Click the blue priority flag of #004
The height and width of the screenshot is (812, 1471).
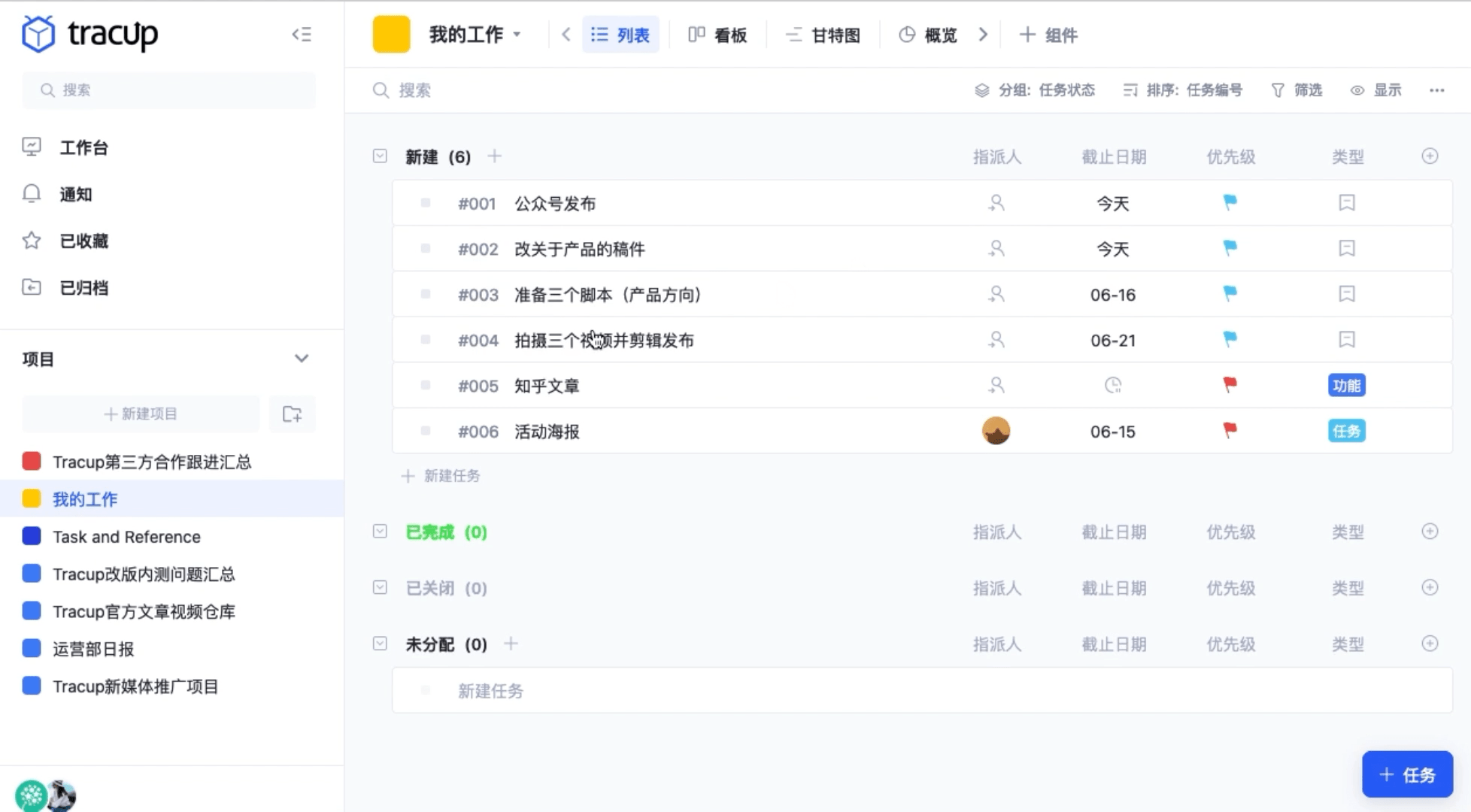(1230, 339)
